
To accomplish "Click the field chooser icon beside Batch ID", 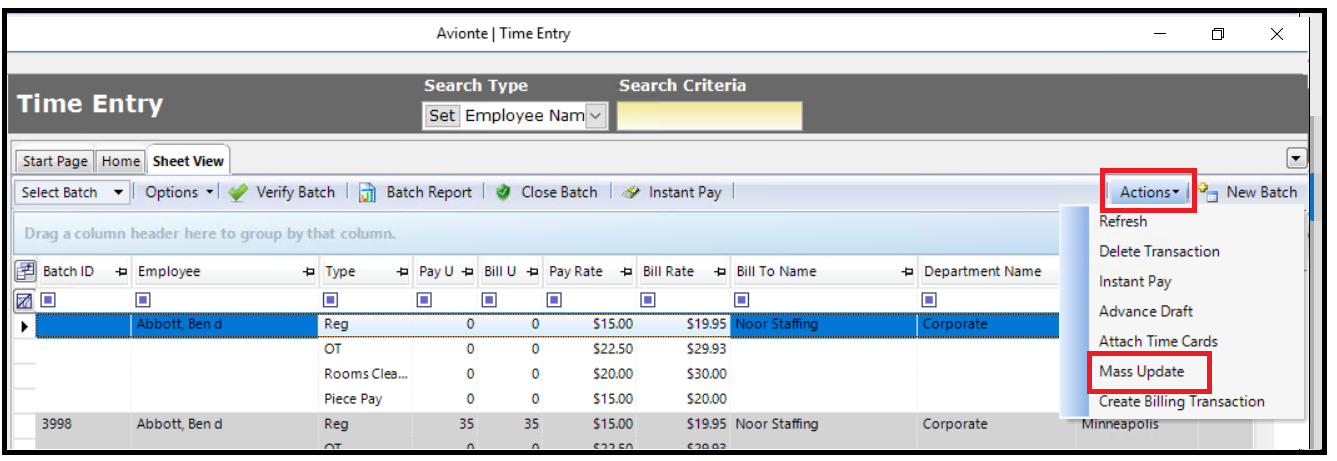I will click(24, 272).
